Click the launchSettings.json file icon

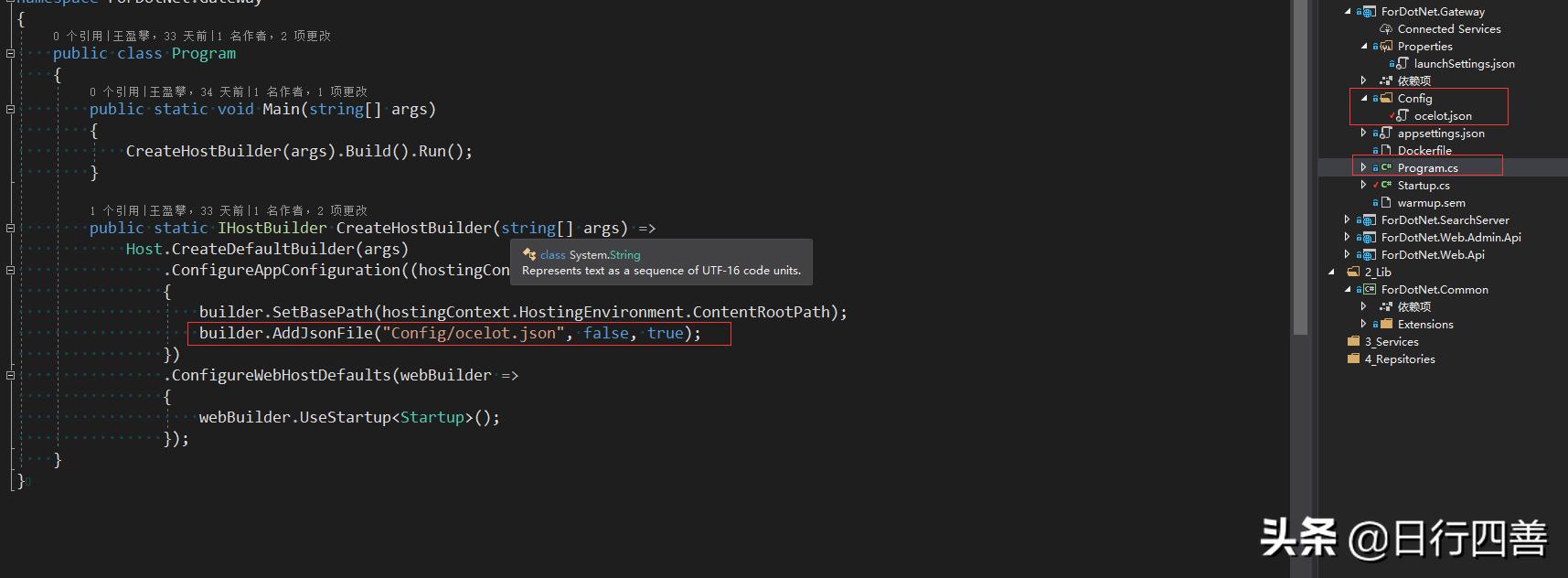[1403, 64]
